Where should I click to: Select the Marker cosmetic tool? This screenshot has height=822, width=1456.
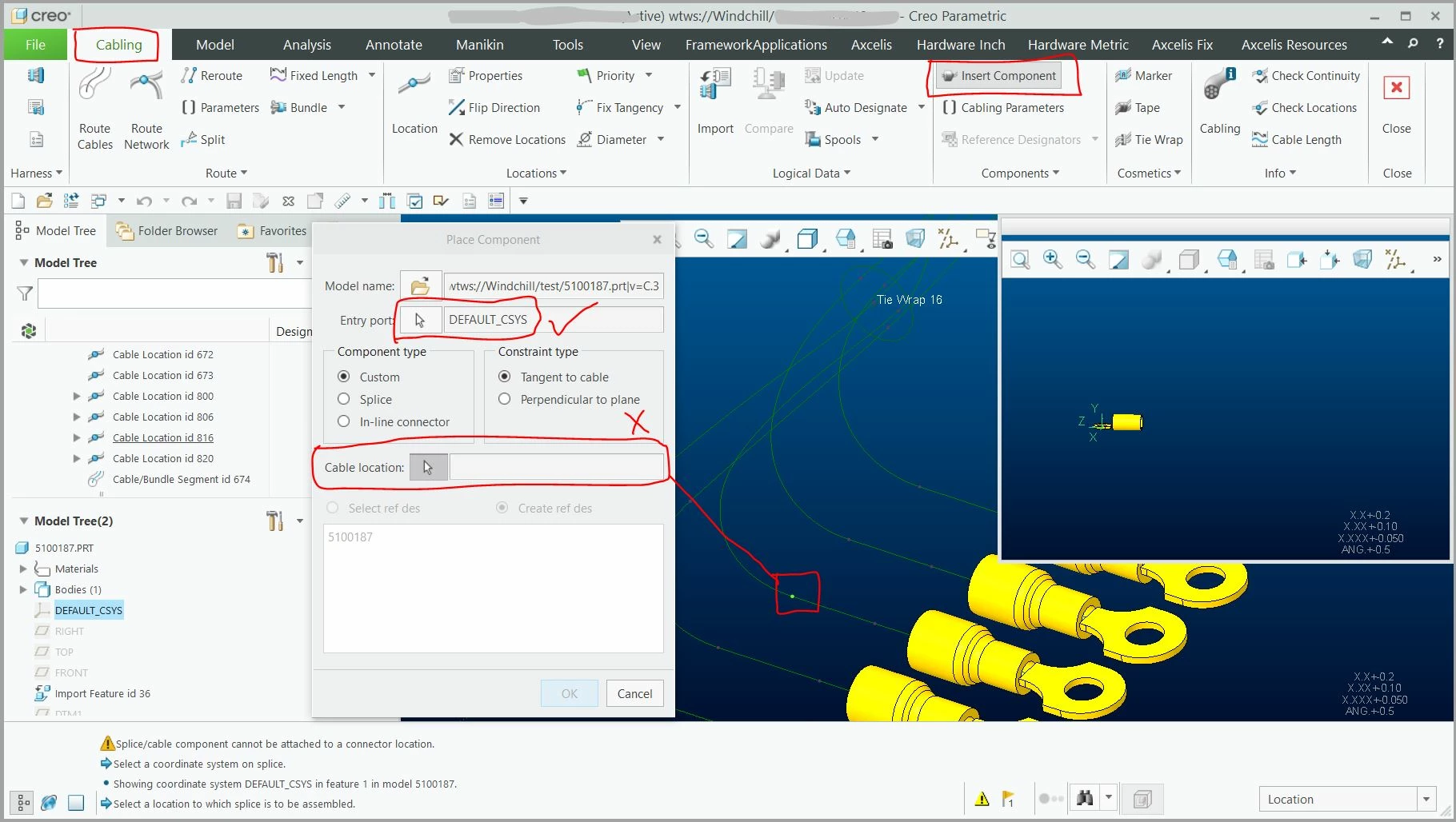pyautogui.click(x=1143, y=75)
